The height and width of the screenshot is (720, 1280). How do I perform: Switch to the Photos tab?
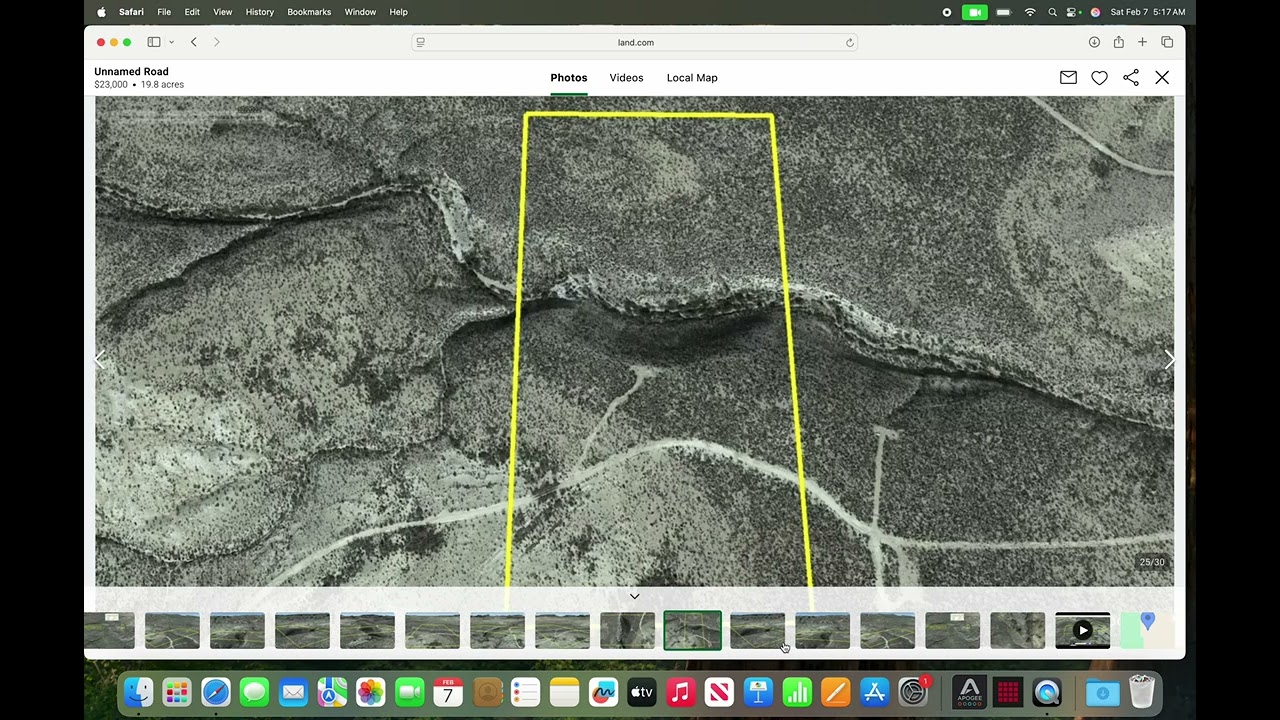tap(568, 78)
